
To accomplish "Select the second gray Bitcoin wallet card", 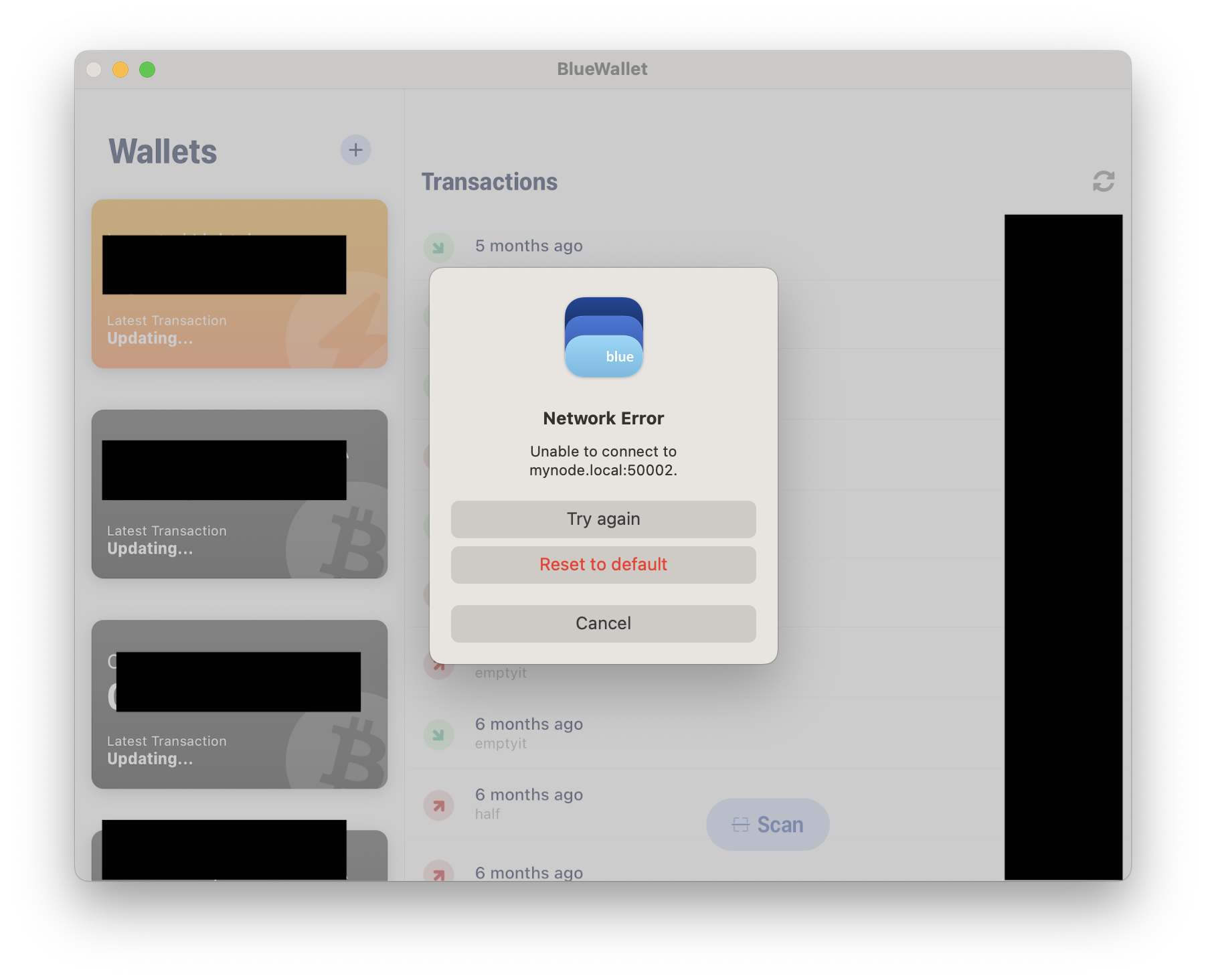I will [239, 494].
